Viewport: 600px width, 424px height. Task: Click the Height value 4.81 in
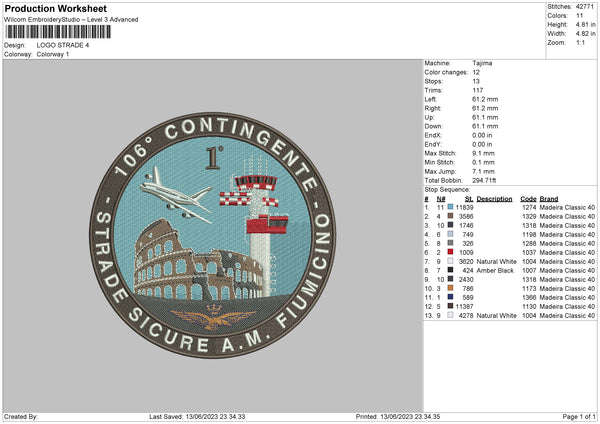point(585,24)
